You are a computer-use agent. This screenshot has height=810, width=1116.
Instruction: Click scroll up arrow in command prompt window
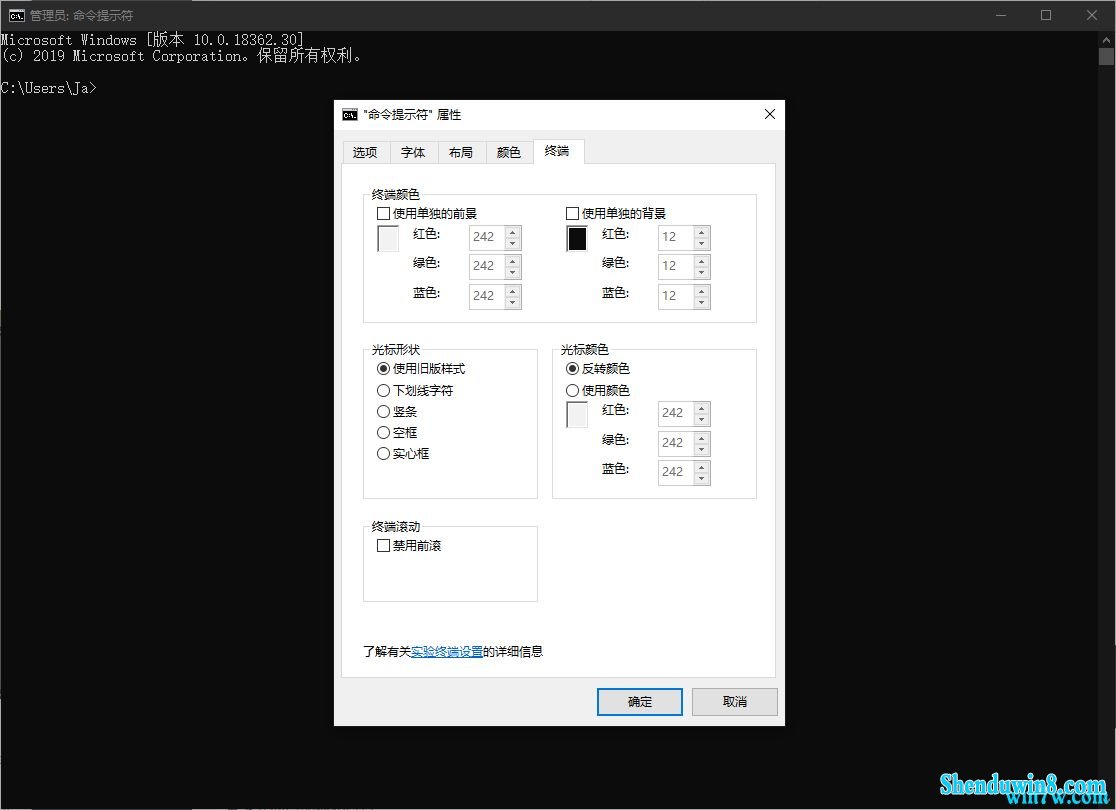click(x=1106, y=40)
